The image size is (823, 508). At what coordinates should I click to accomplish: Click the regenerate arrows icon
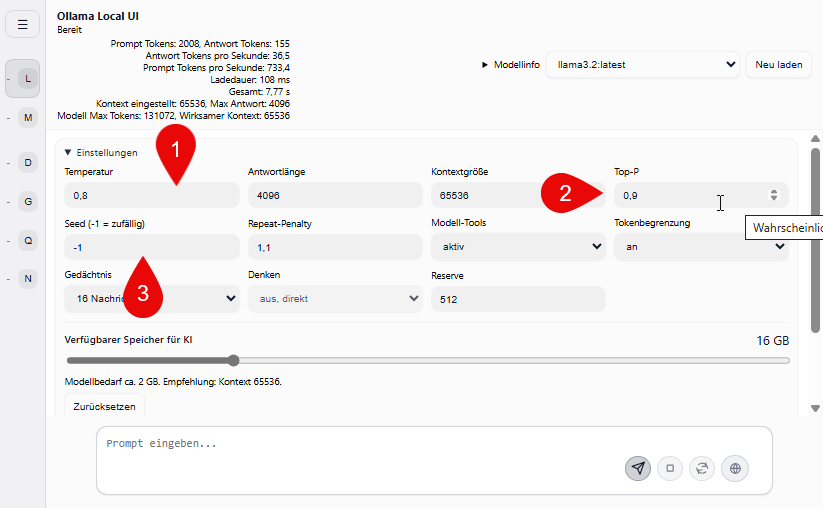[x=703, y=468]
